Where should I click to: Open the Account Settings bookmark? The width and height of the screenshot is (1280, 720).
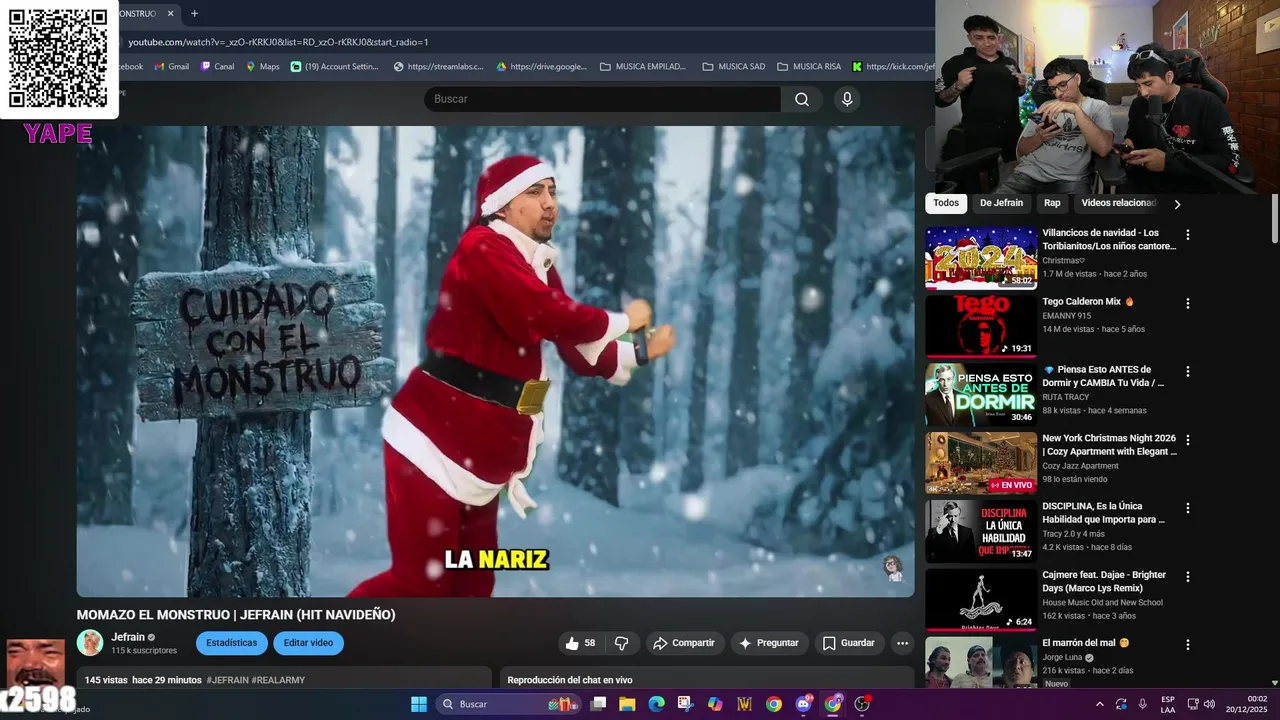(x=335, y=67)
